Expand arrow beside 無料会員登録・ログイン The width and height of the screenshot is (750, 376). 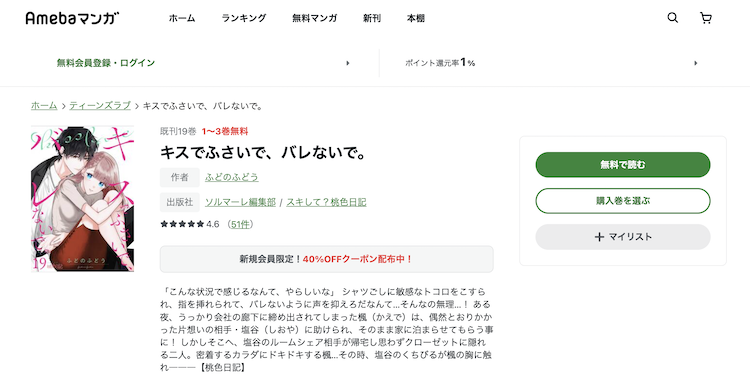click(348, 63)
